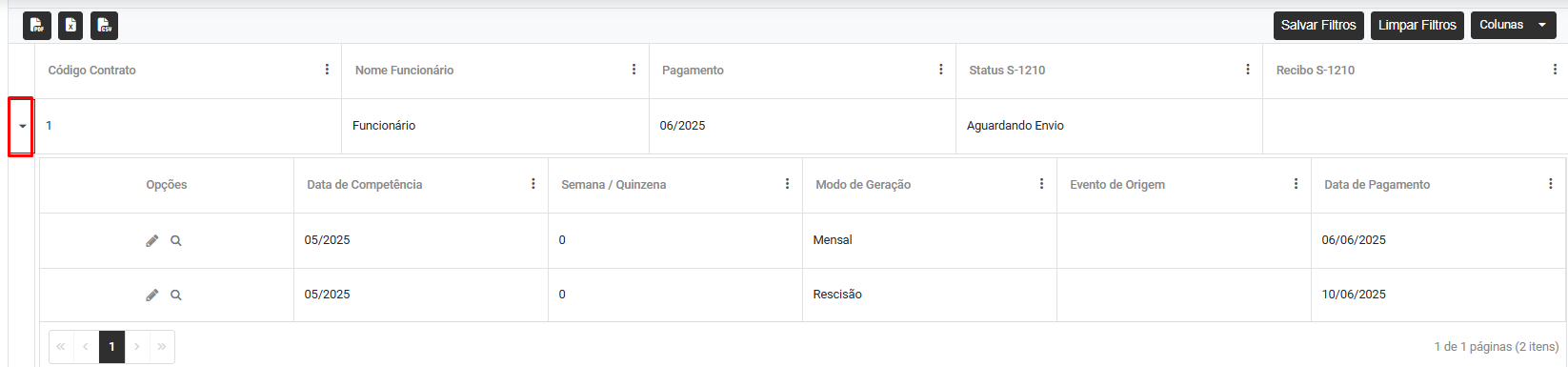
Task: Sort by Pagamento column header
Action: pyautogui.click(x=693, y=71)
